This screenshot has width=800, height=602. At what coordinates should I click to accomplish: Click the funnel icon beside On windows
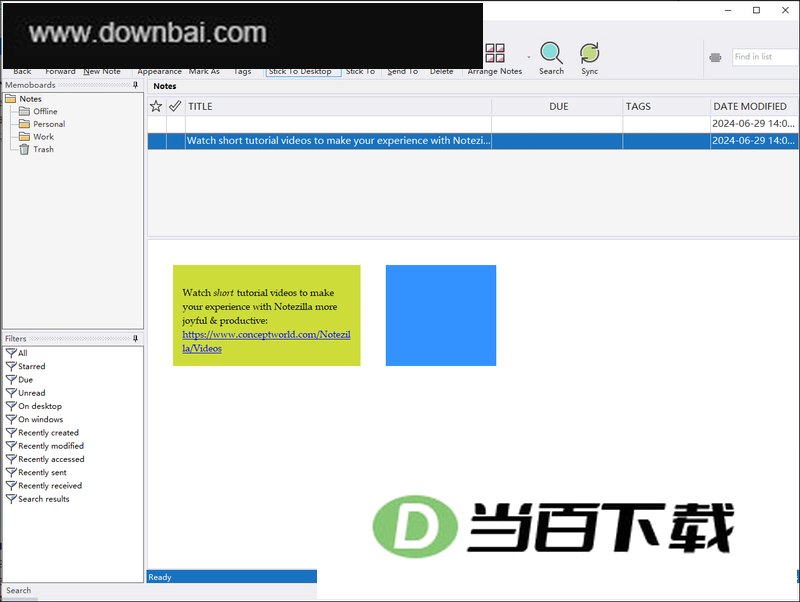tap(11, 419)
